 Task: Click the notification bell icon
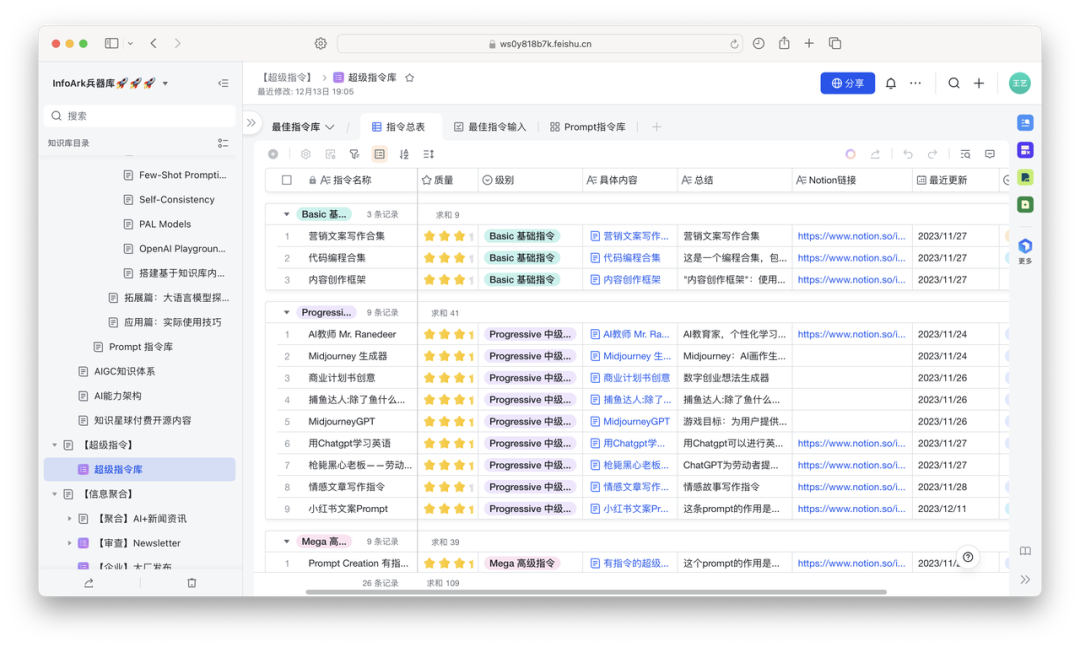[x=890, y=84]
